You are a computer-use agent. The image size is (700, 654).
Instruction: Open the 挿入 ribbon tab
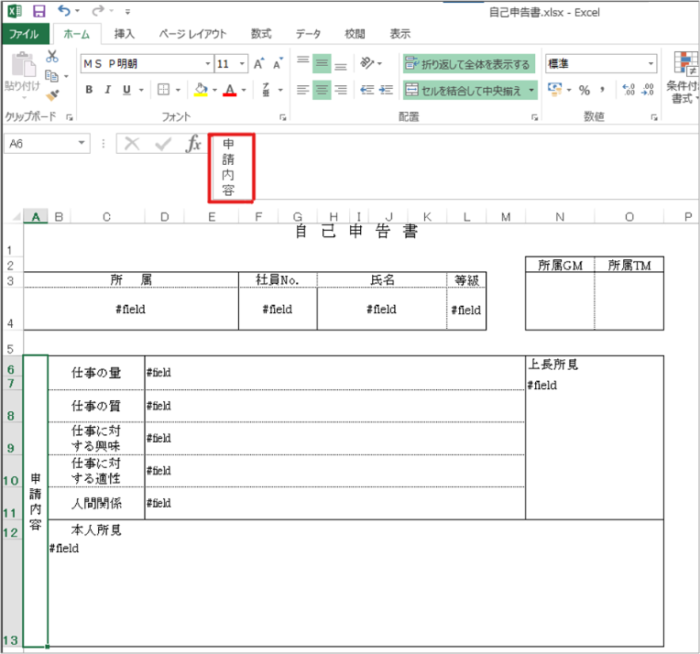pyautogui.click(x=125, y=34)
